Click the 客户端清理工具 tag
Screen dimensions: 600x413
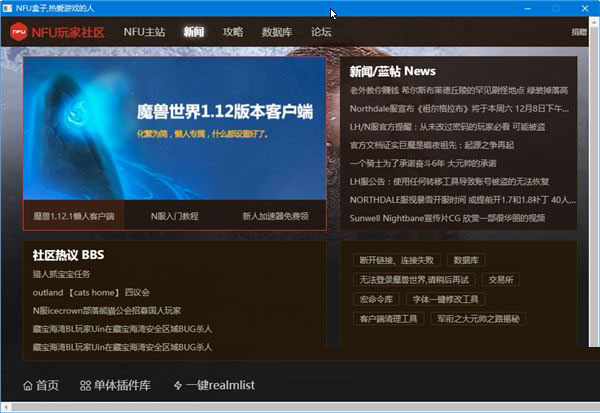click(x=388, y=319)
